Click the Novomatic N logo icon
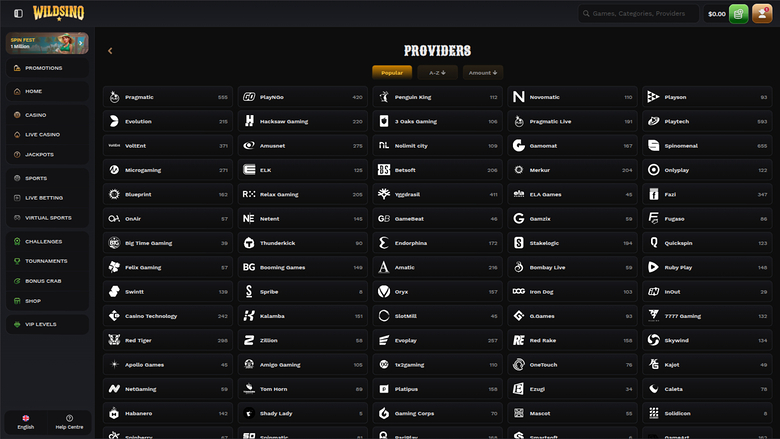Viewport: 780px width, 439px height. [518, 97]
